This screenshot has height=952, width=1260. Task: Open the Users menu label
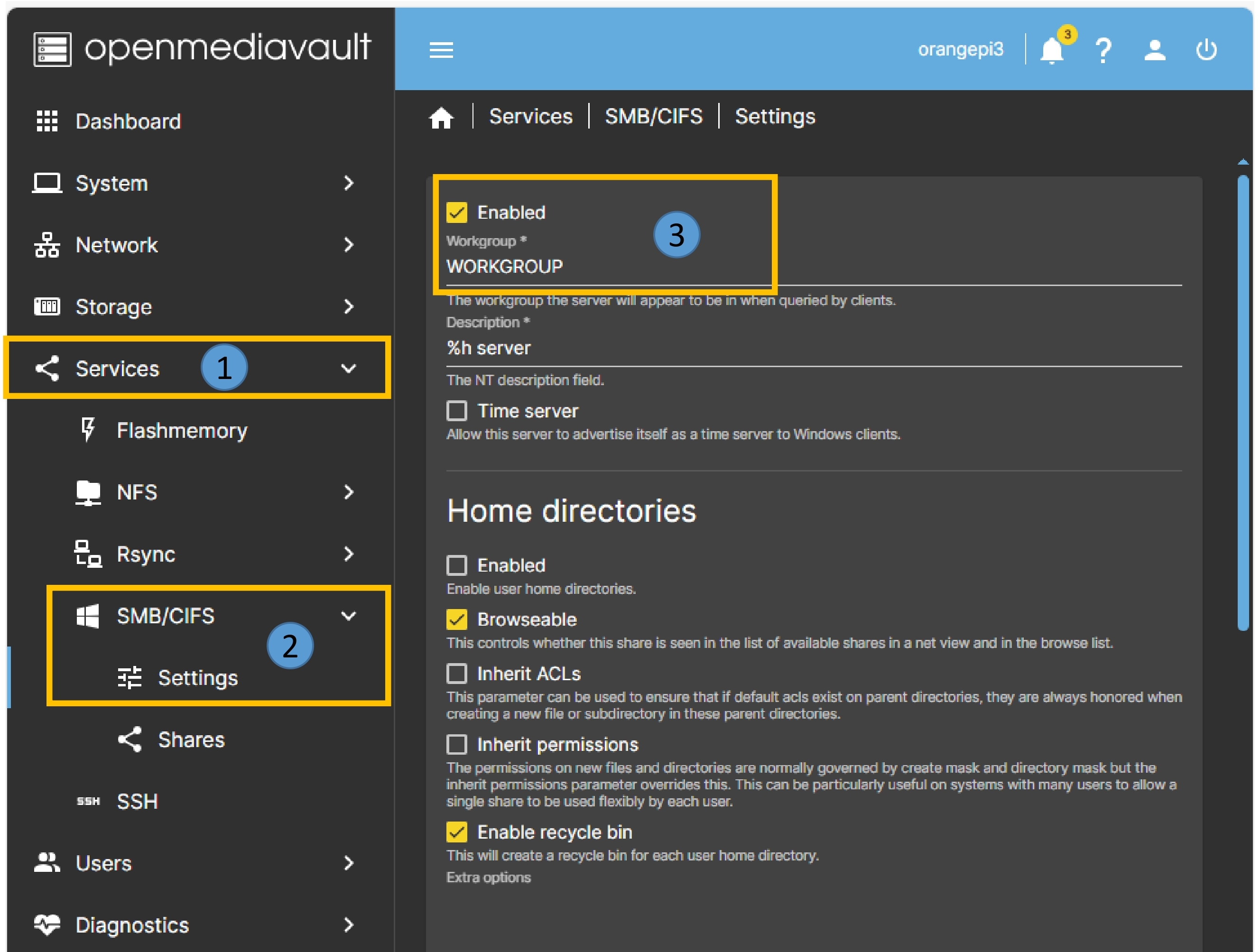(103, 863)
